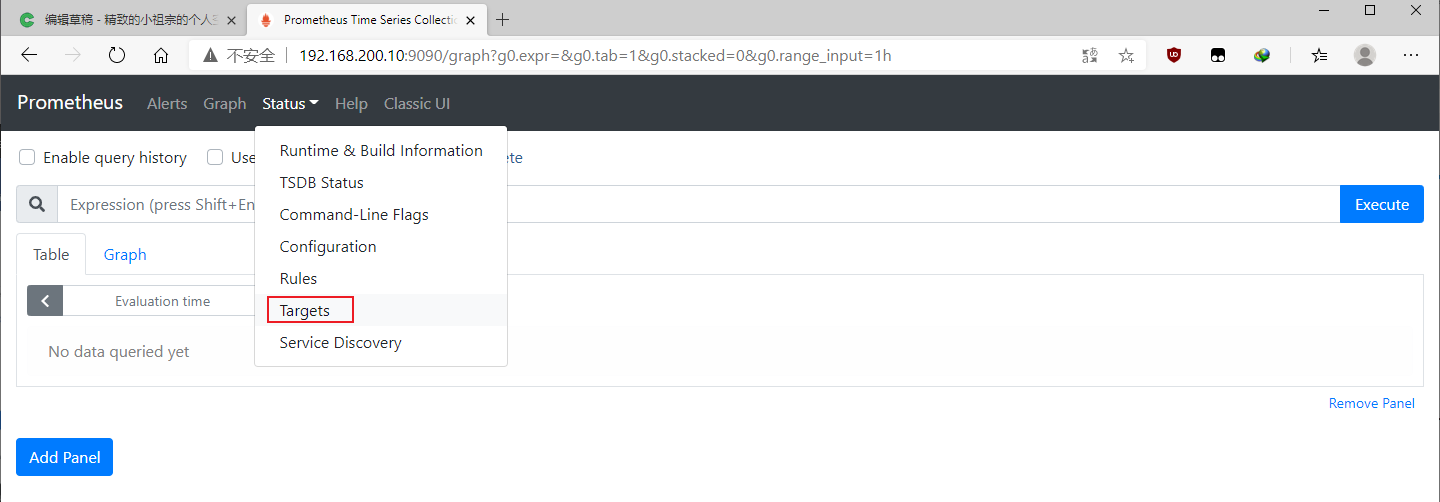The height and width of the screenshot is (502, 1440).
Task: Open Graph link in navbar
Action: point(225,103)
